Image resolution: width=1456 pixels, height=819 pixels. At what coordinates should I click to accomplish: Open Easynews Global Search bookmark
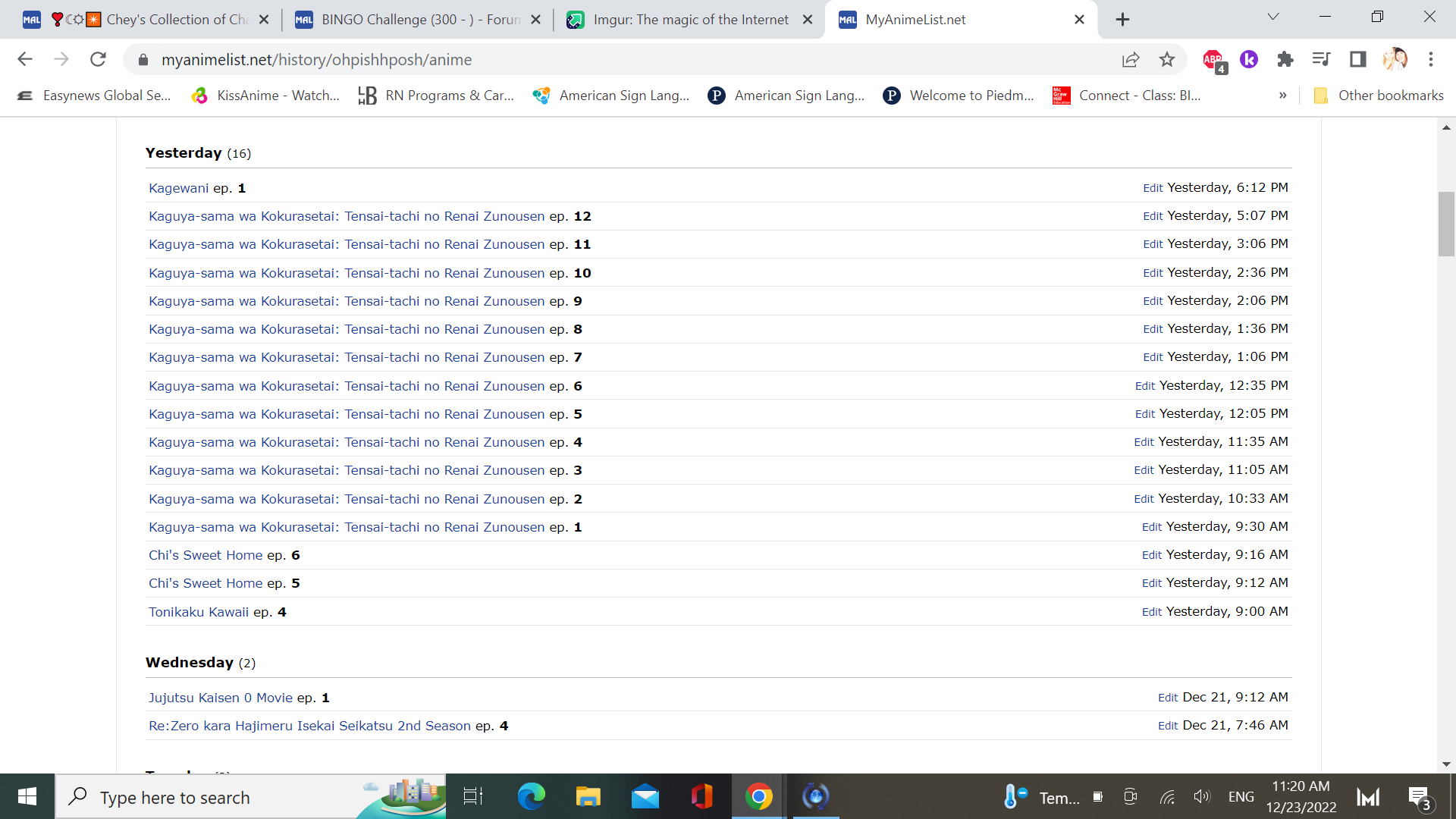[94, 96]
